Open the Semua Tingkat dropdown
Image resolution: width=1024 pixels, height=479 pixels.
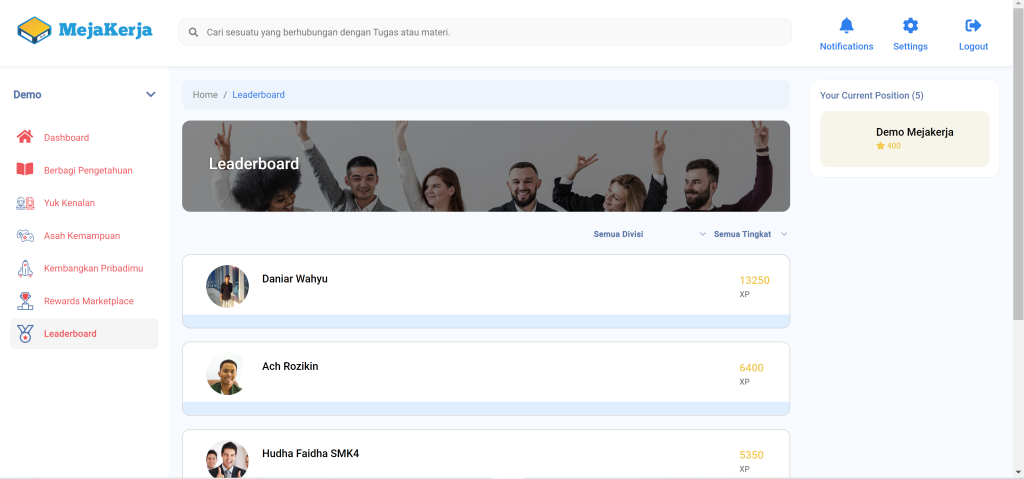point(750,234)
